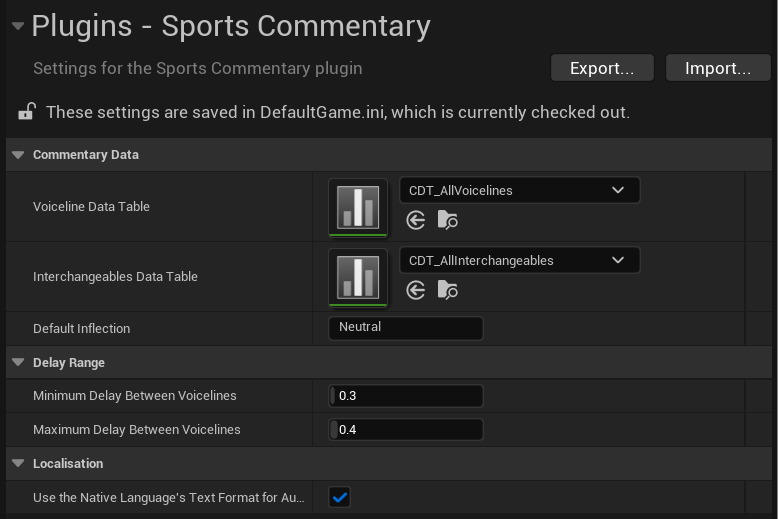The width and height of the screenshot is (778, 519).
Task: Click the unlocked padlock checkout icon
Action: coord(27,112)
